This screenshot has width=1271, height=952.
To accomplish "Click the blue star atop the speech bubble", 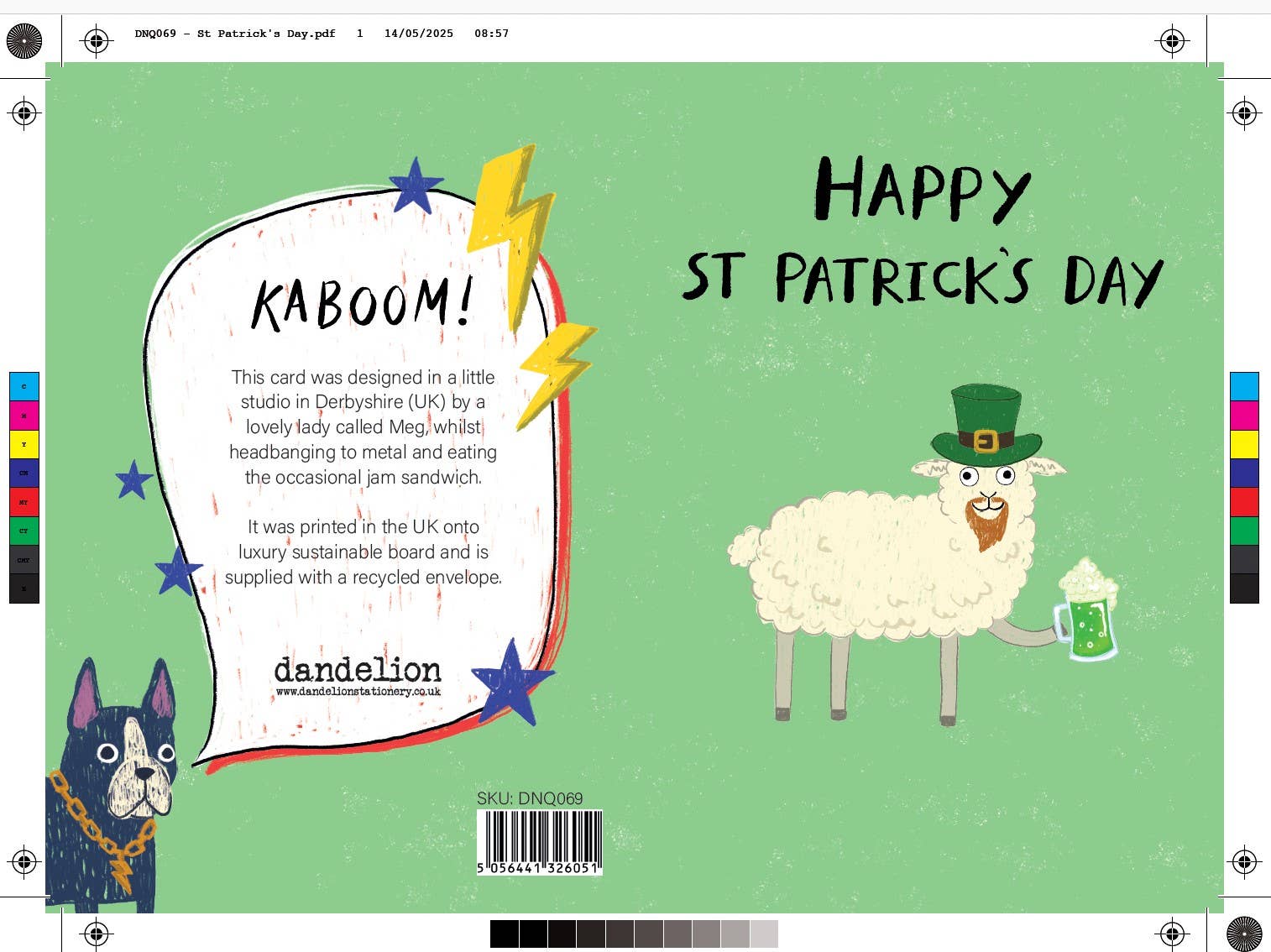I will point(416,186).
